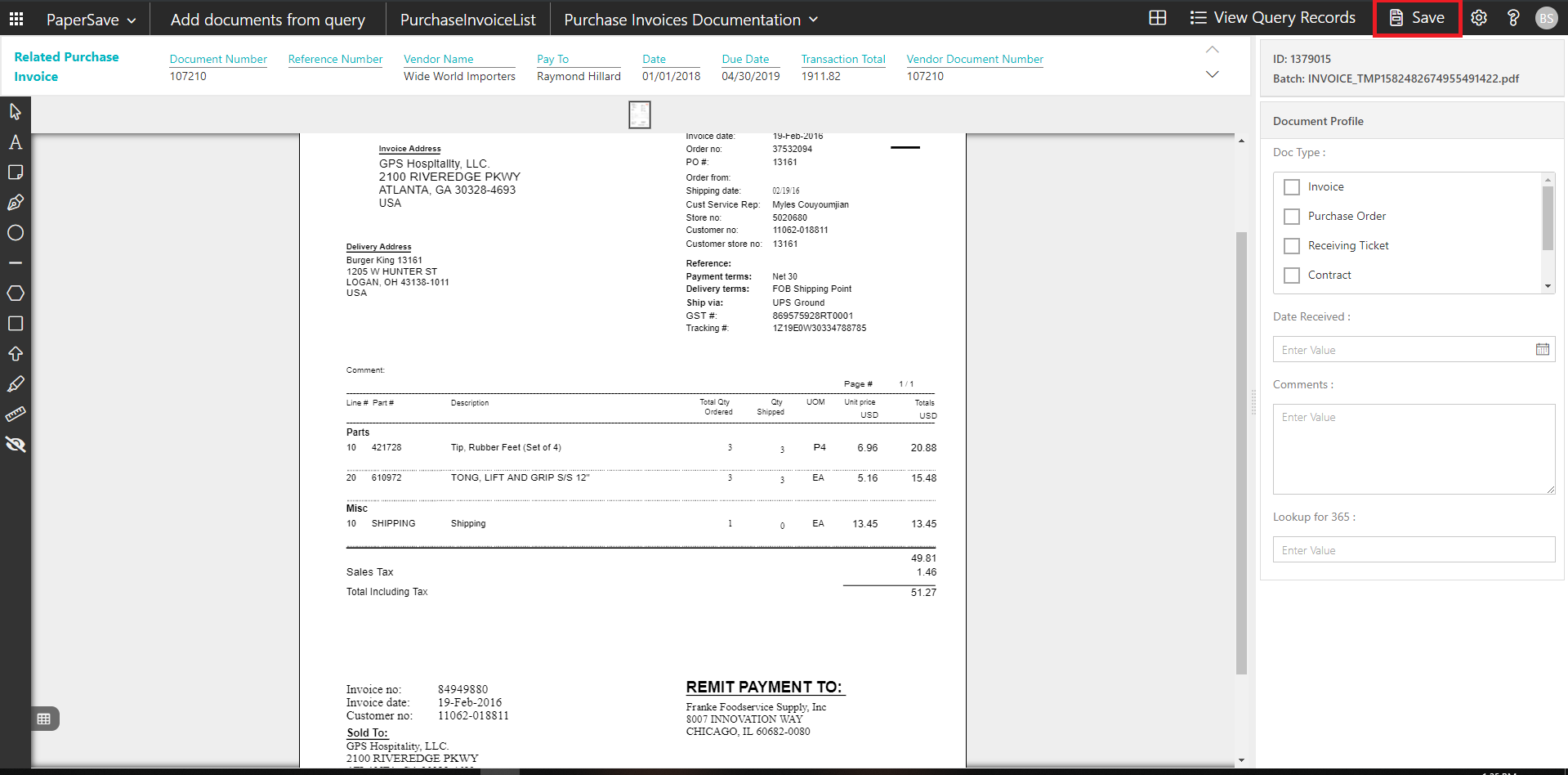1568x775 pixels.
Task: Open the PaperSave dropdown menu
Action: point(91,20)
